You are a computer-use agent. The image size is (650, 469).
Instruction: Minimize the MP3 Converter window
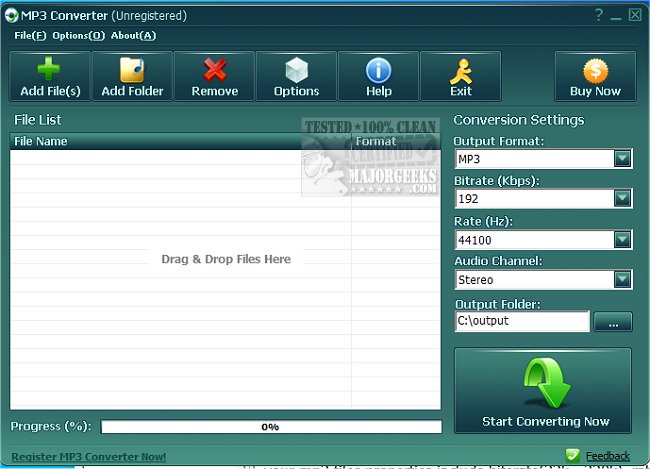tap(616, 16)
